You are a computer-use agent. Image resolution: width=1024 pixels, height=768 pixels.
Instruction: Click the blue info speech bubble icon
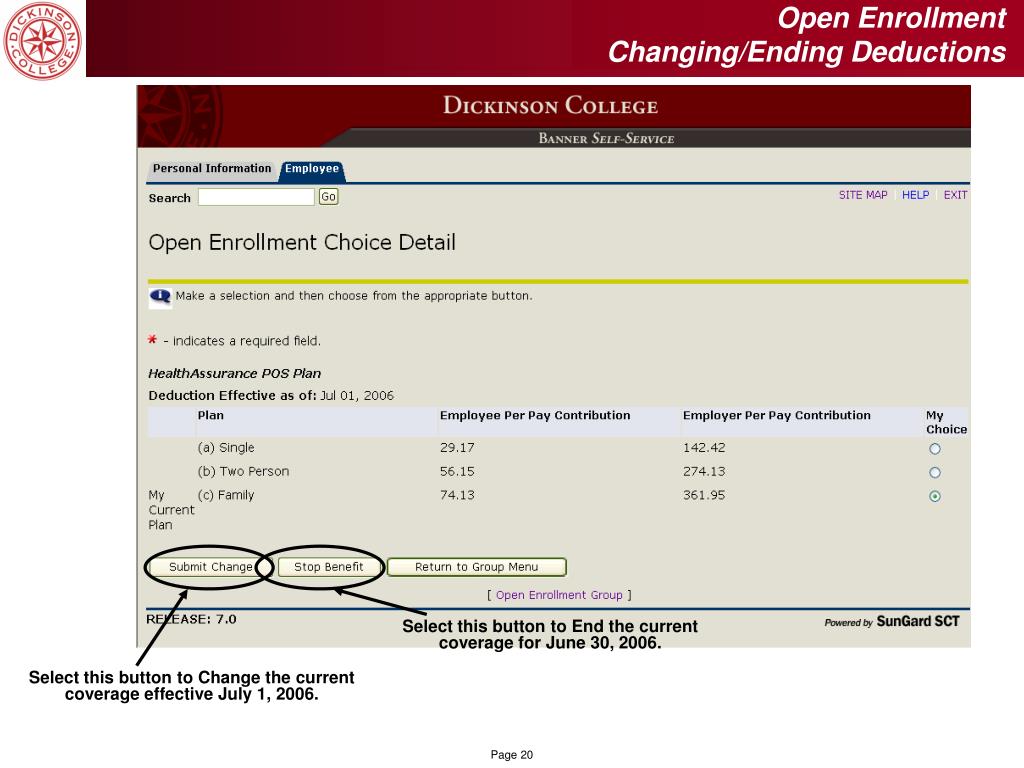point(160,297)
